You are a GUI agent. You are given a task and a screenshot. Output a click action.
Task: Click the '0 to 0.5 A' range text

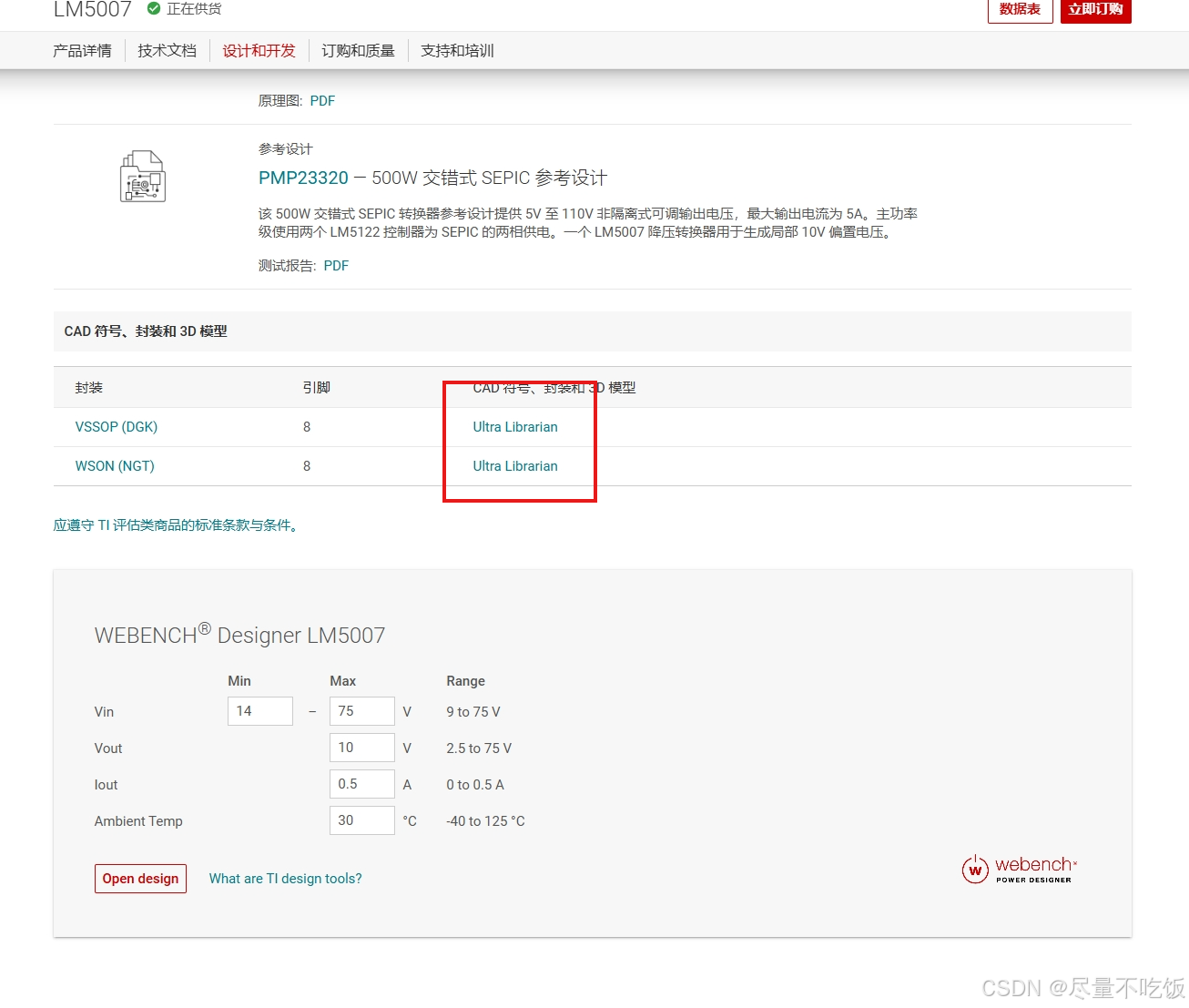tap(475, 785)
